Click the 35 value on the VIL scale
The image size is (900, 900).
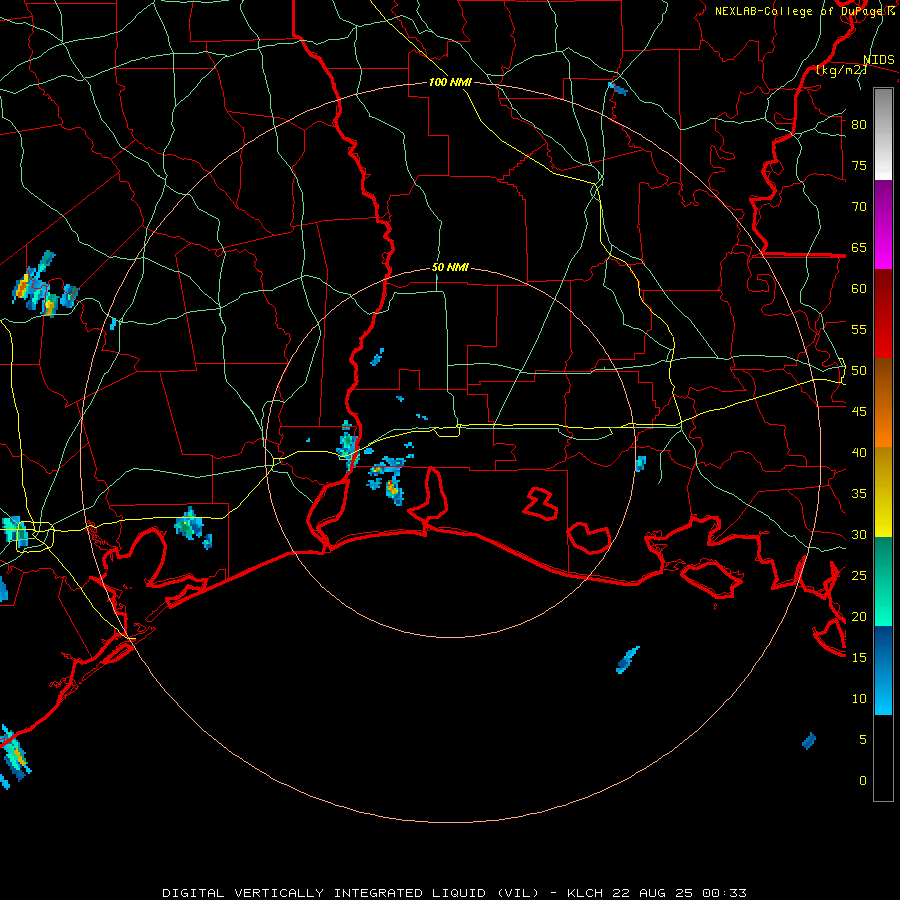859,494
